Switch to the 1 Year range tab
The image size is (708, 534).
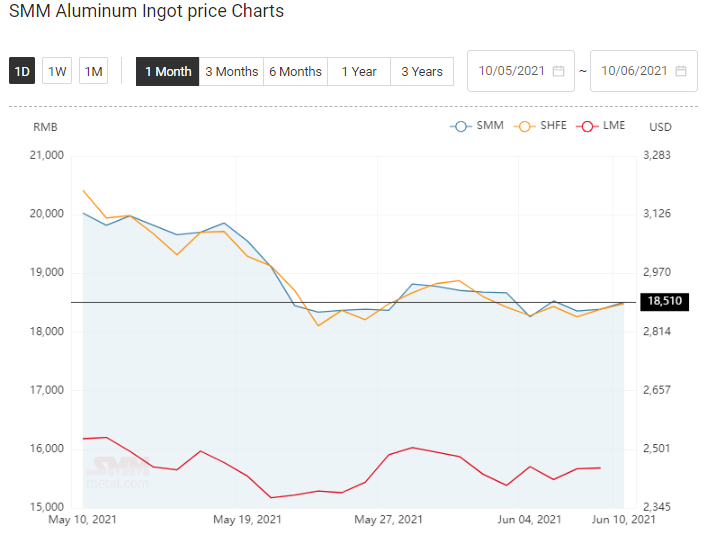pyautogui.click(x=359, y=71)
